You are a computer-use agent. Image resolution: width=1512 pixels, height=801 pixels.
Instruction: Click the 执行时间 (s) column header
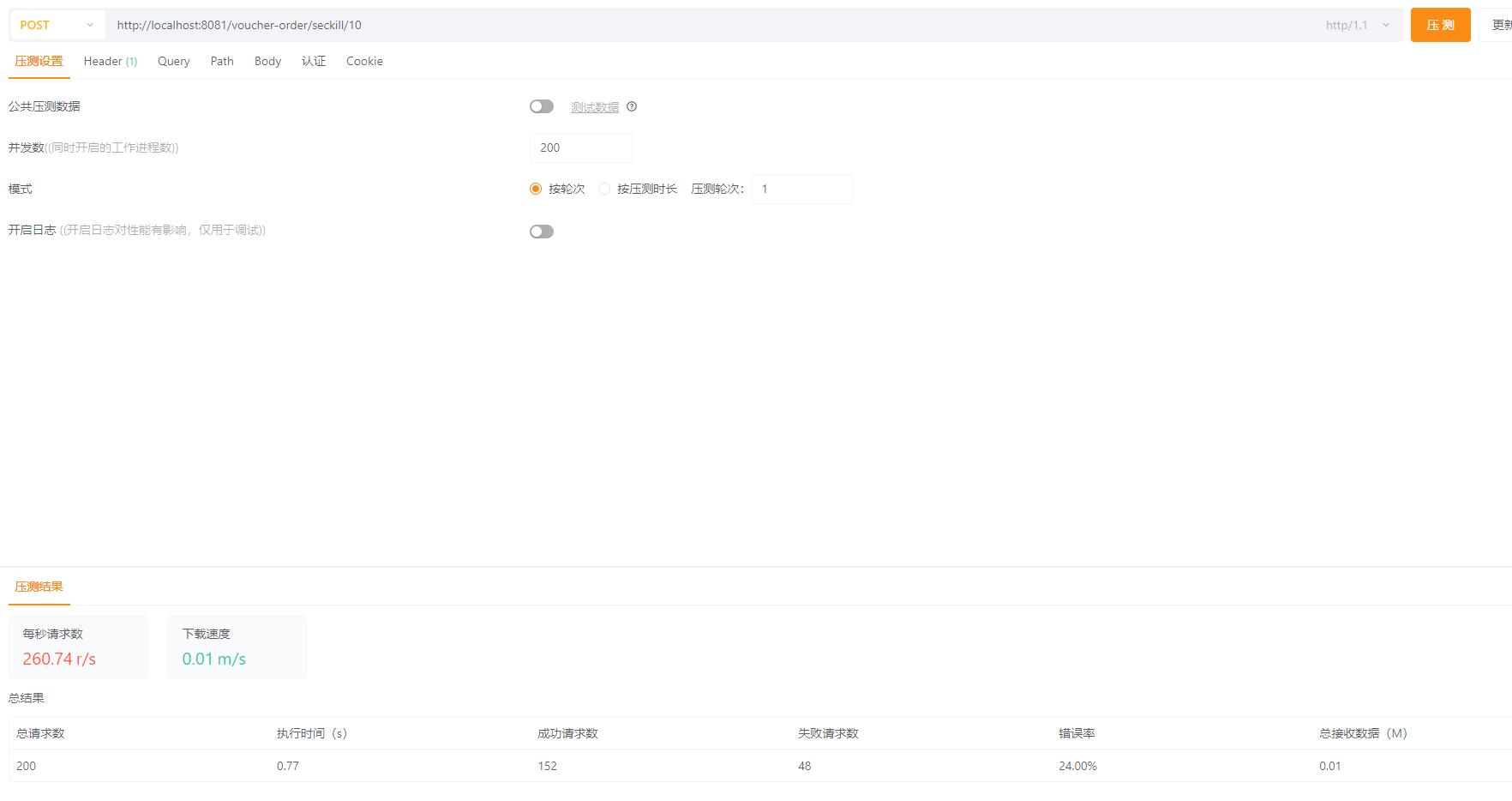[x=312, y=733]
